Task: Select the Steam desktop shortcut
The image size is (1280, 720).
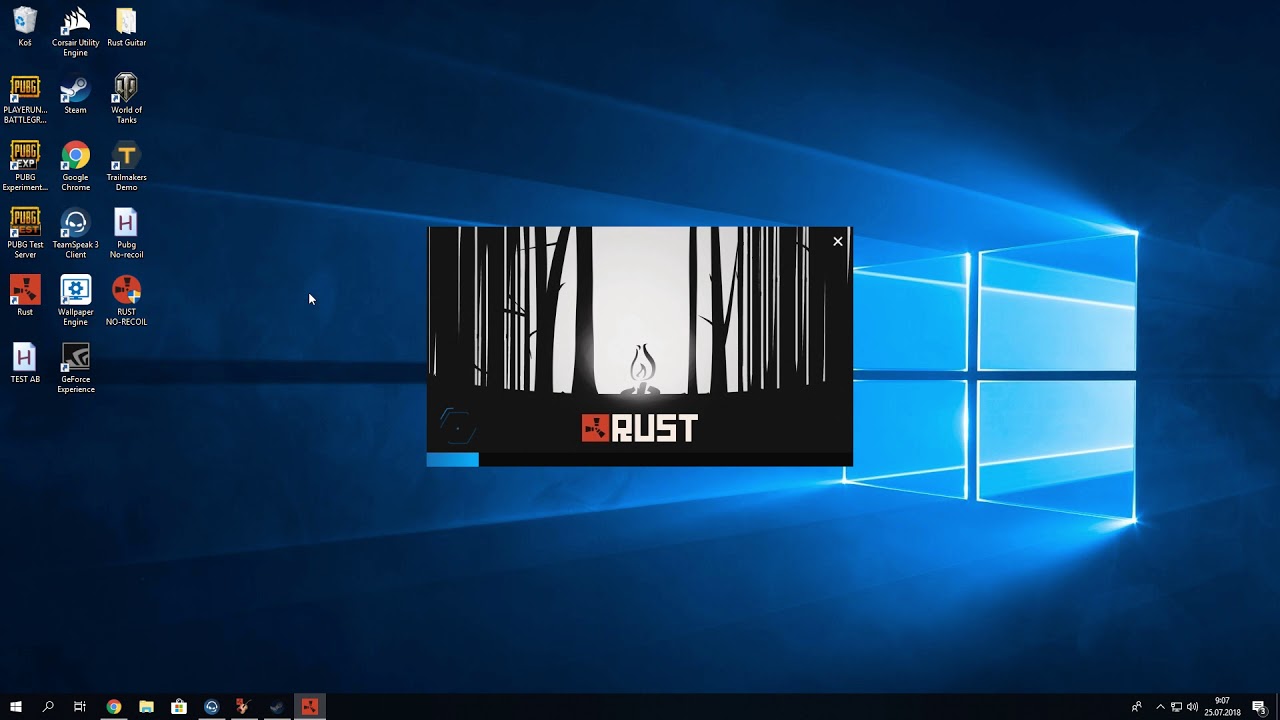Action: click(x=75, y=95)
